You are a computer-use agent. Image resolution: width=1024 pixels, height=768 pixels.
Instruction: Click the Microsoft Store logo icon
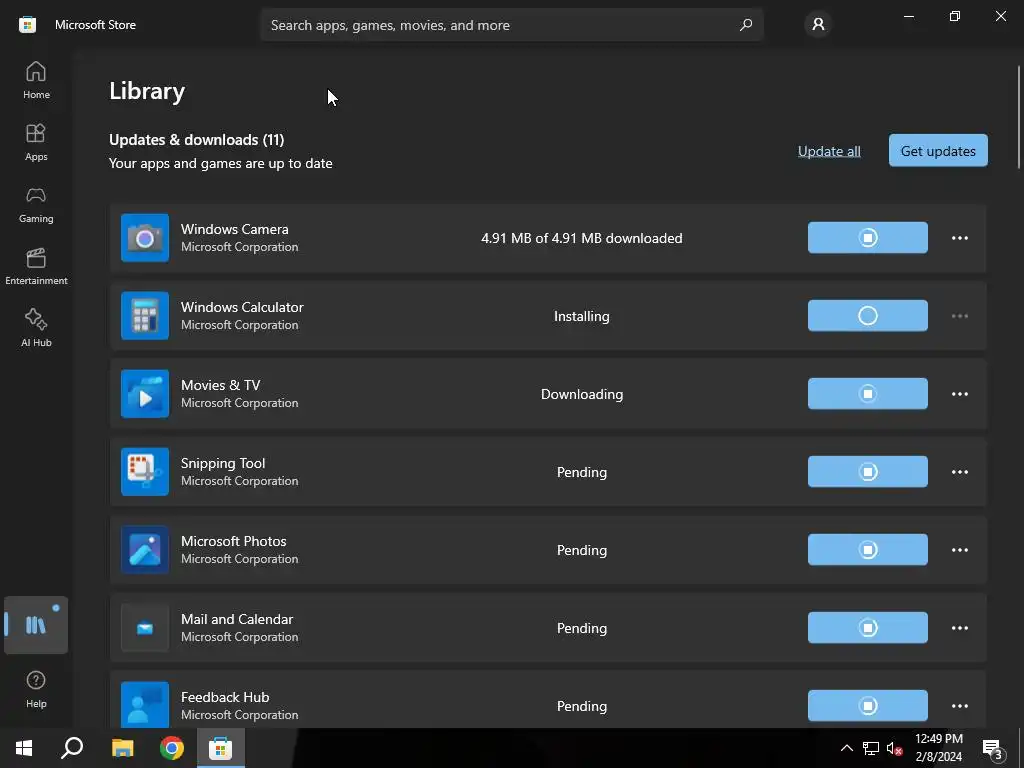click(27, 25)
